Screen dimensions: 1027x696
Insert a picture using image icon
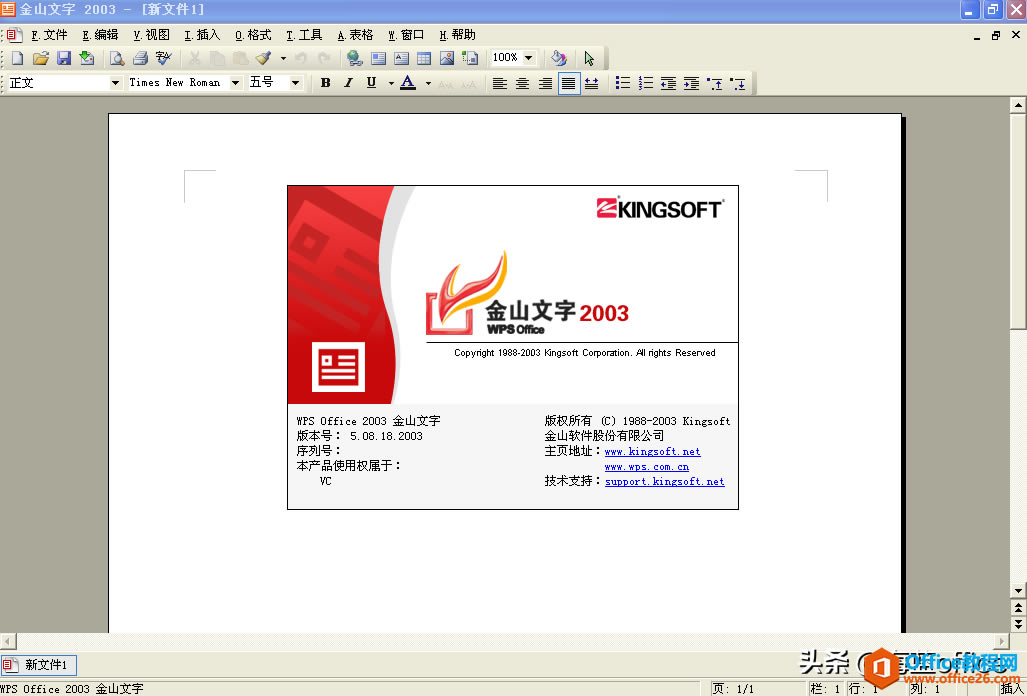coord(447,58)
